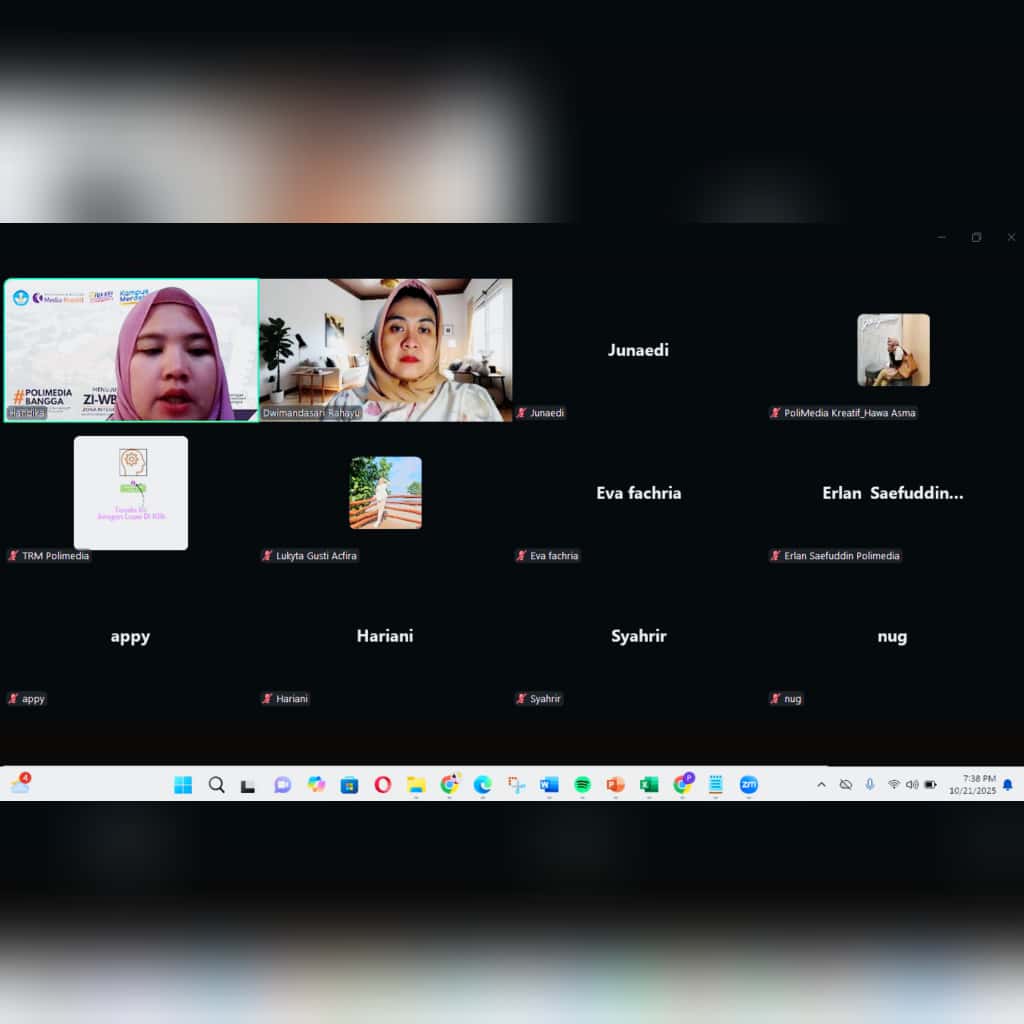Open Excel from the taskbar
Screen dimensions: 1024x1024
[649, 785]
